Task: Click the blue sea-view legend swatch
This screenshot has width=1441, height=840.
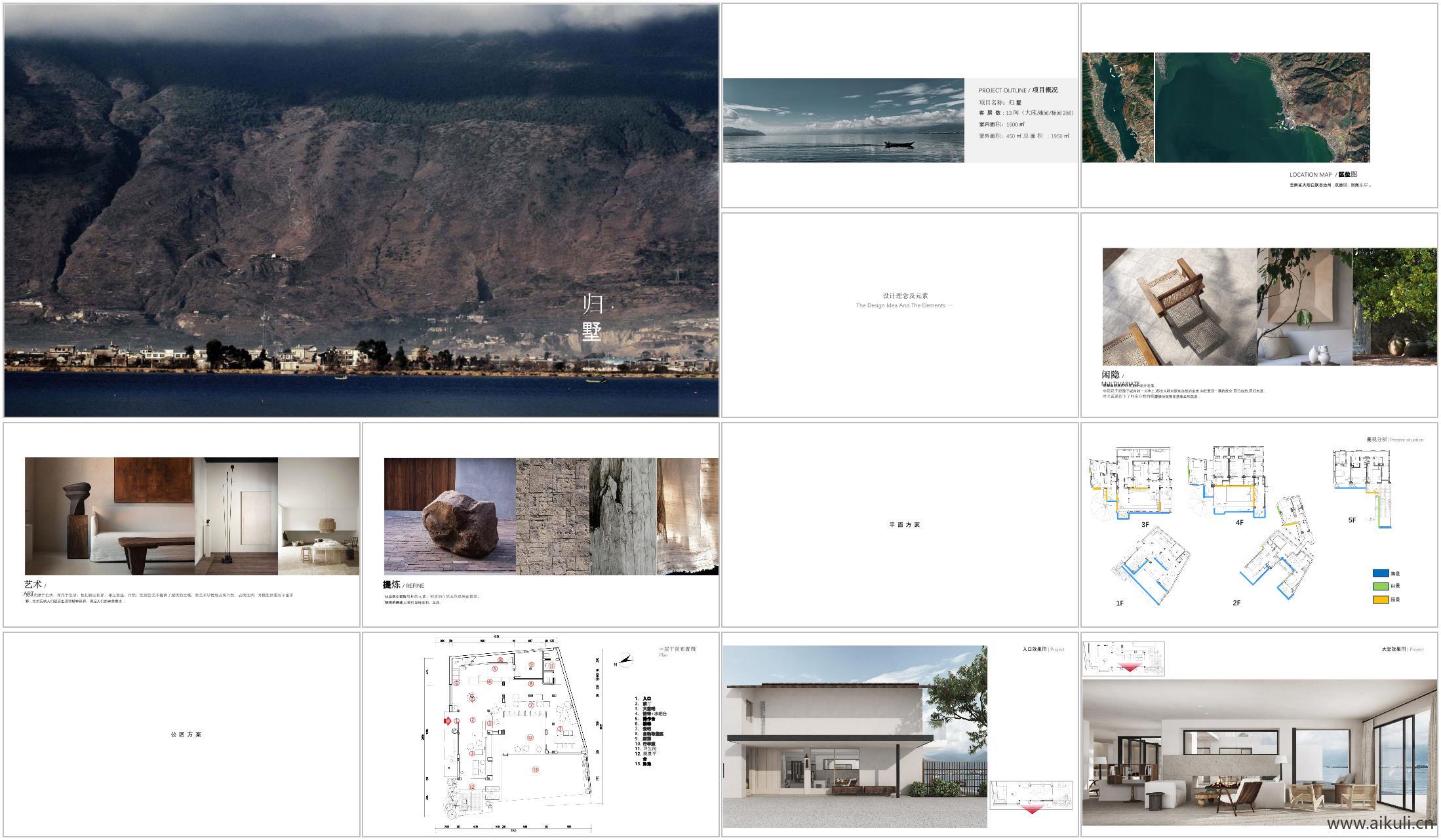Action: tap(1381, 573)
